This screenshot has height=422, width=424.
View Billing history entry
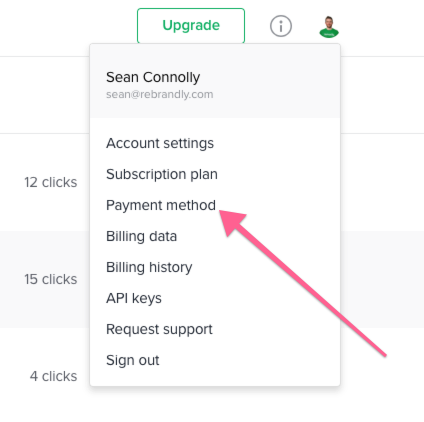pyautogui.click(x=149, y=267)
